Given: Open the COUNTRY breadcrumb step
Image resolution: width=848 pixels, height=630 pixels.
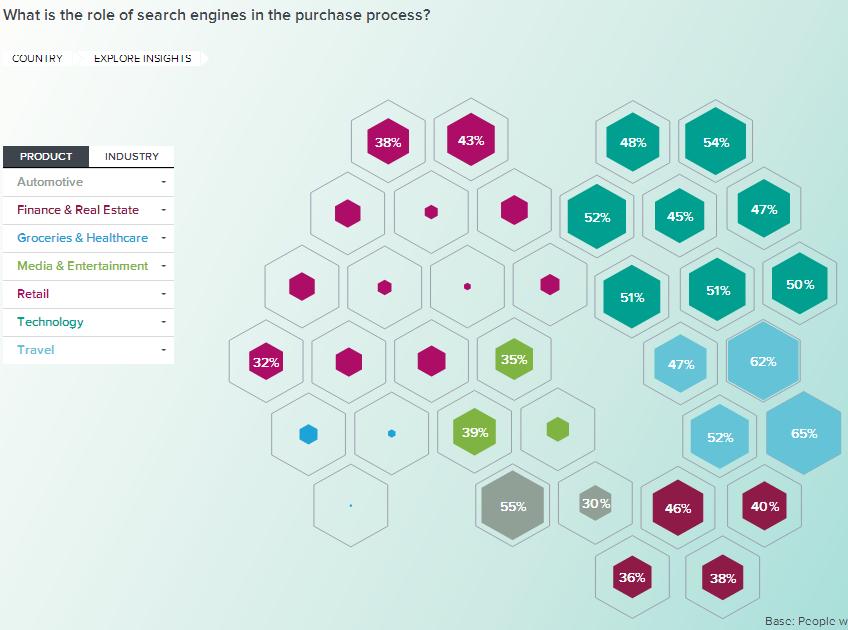Looking at the screenshot, I should point(37,58).
